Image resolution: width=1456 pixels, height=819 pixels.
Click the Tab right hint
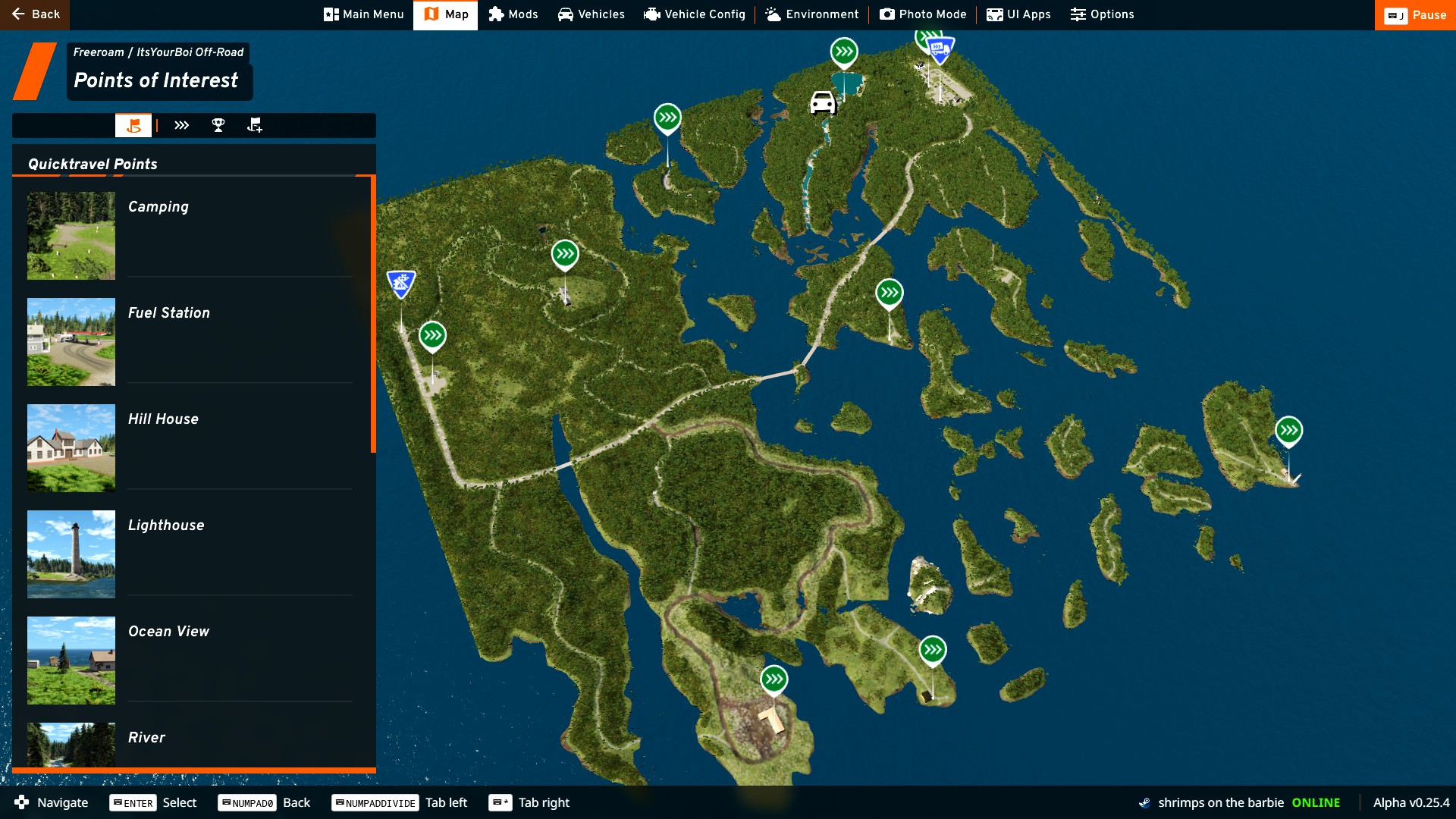pyautogui.click(x=529, y=802)
